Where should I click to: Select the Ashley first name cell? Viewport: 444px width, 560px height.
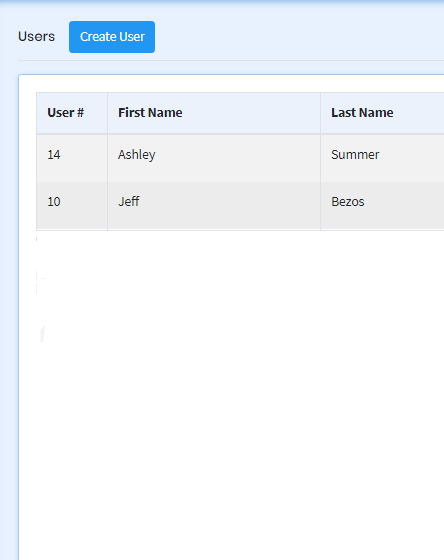214,158
